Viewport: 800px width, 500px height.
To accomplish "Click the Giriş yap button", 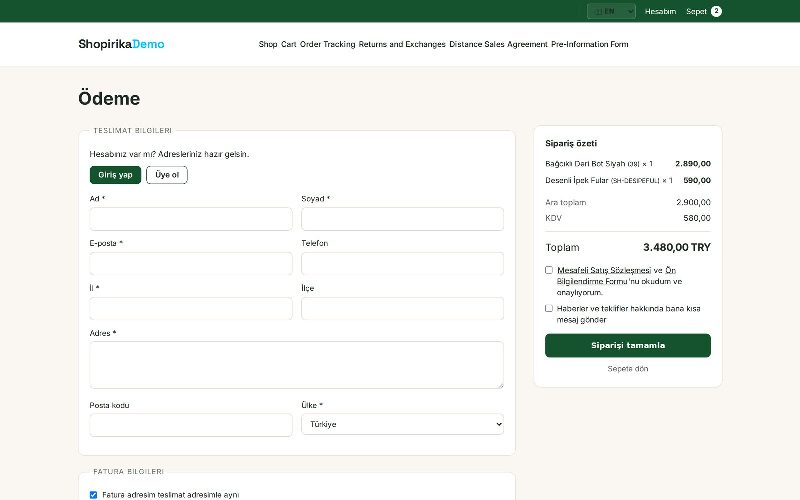I will pos(115,175).
